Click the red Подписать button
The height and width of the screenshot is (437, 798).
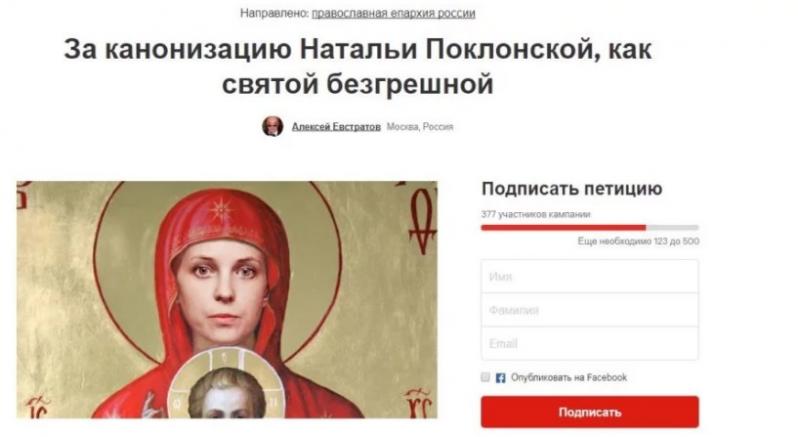point(590,412)
